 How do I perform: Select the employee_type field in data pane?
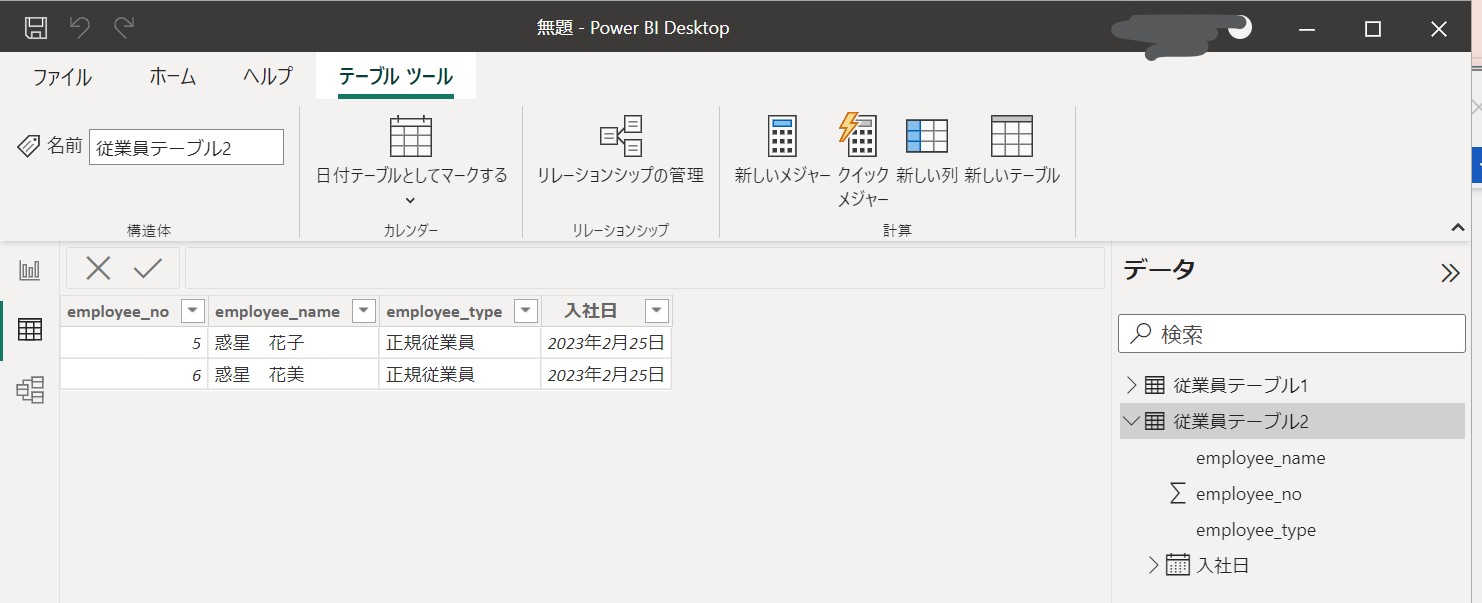tap(1256, 530)
